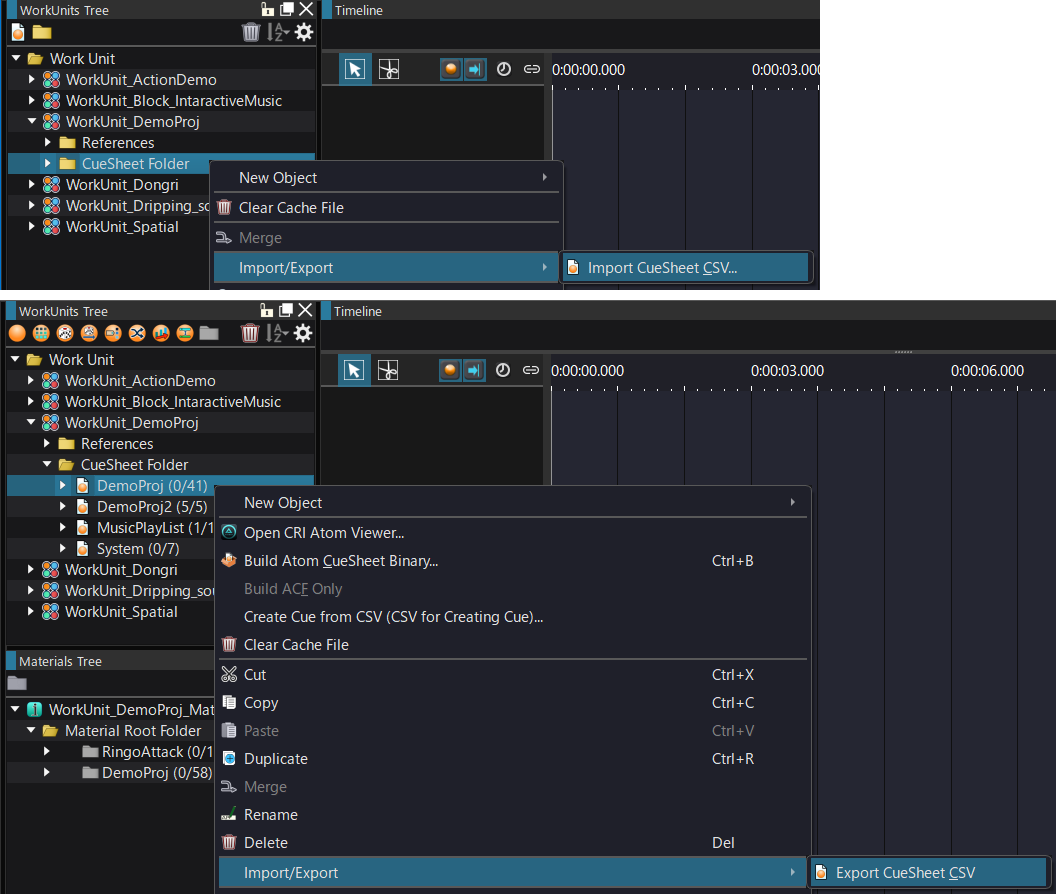Viewport: 1056px width, 894px height.
Task: Click the clock icon in upper Timeline toolbar
Action: point(504,69)
